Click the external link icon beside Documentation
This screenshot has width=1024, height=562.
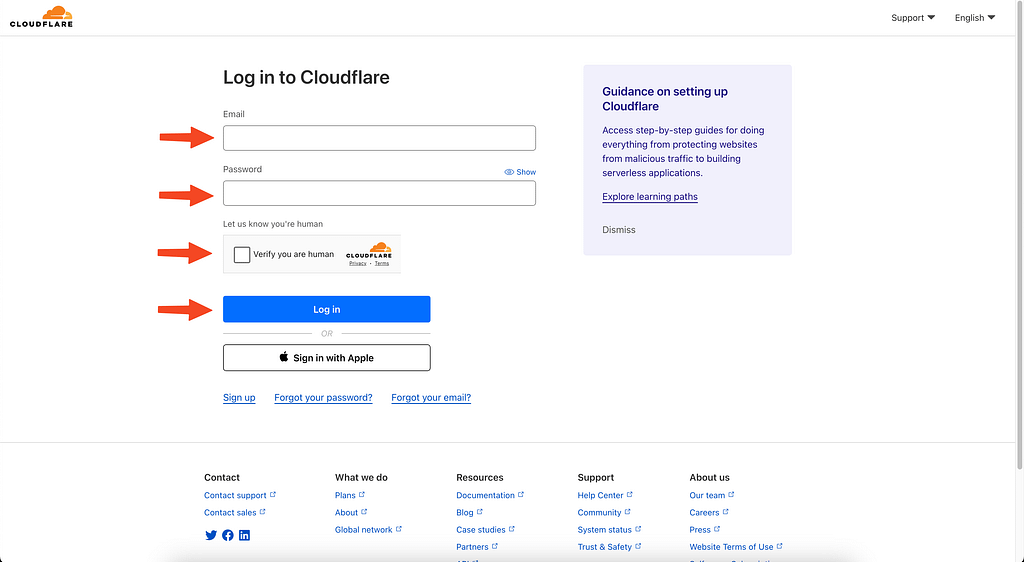[522, 495]
